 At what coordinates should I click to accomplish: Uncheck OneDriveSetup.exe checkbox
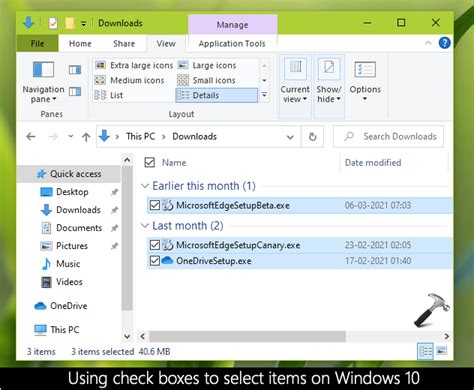coord(155,261)
